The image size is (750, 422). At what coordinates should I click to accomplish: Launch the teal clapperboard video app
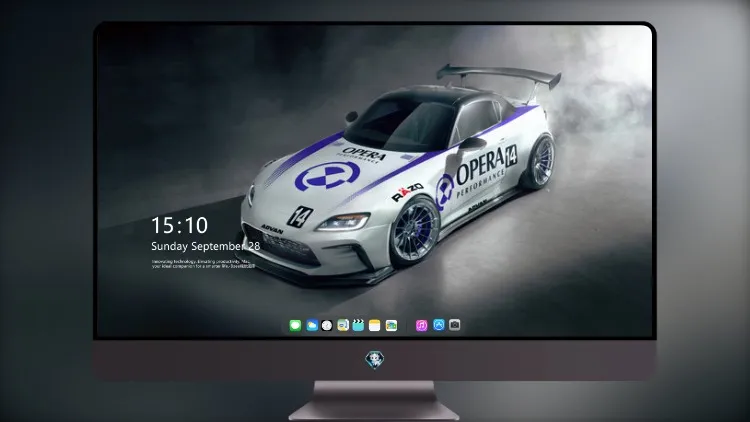click(358, 326)
